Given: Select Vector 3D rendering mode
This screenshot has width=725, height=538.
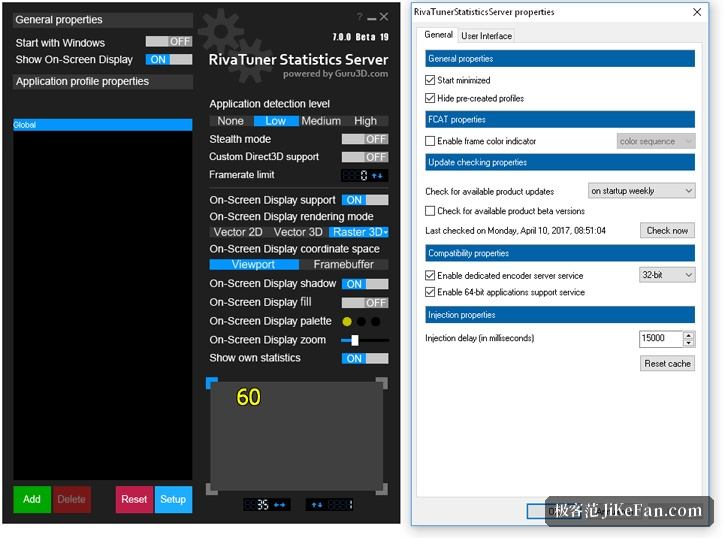Looking at the screenshot, I should 298,232.
